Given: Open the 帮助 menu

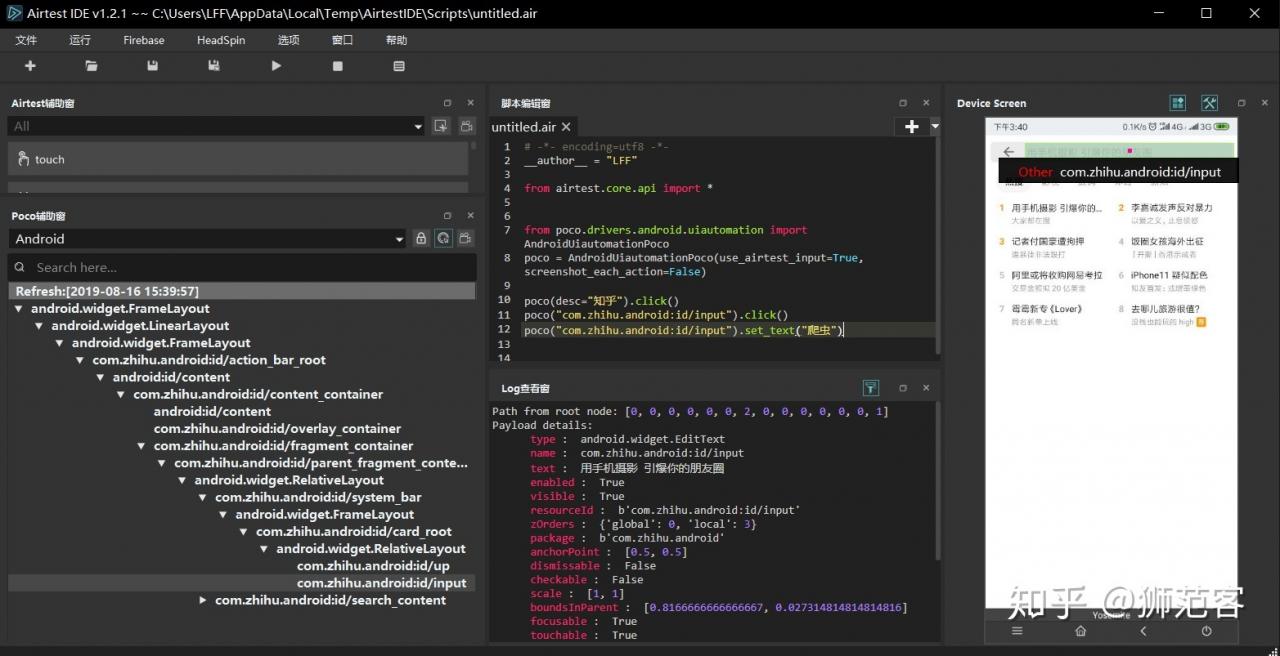Looking at the screenshot, I should (x=396, y=40).
